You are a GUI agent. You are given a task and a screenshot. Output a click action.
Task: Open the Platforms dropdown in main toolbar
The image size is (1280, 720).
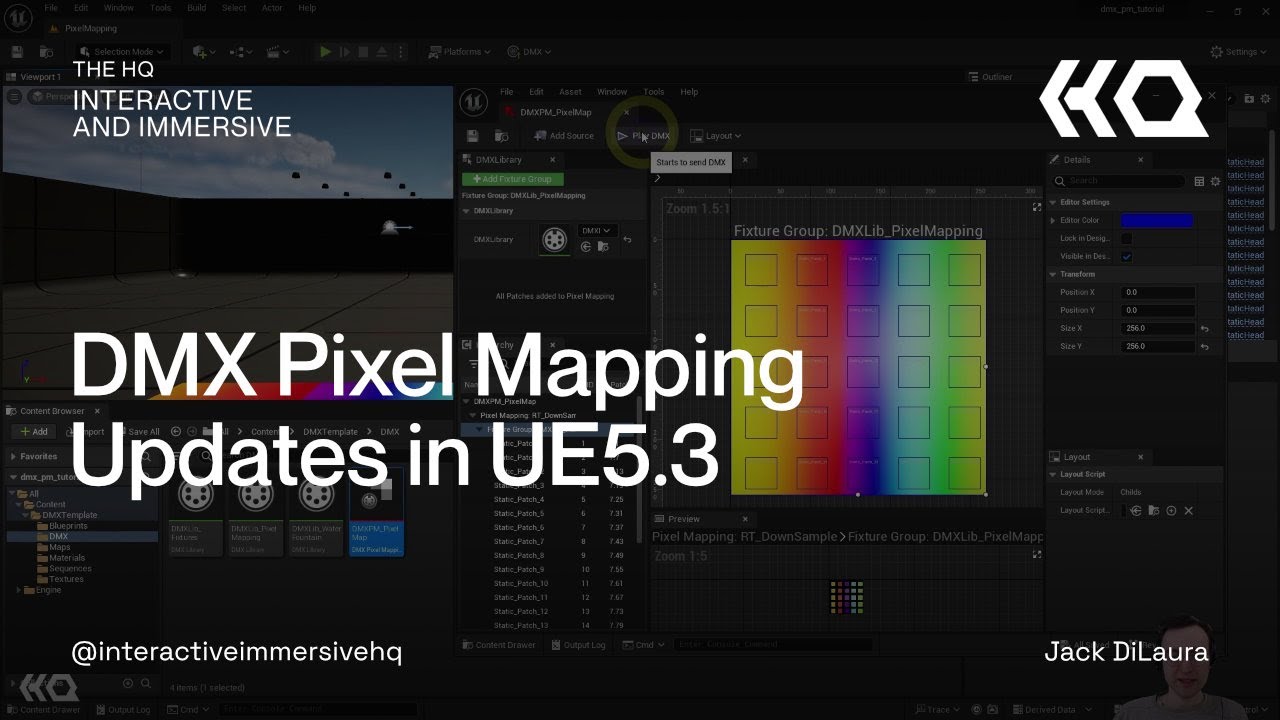tap(460, 52)
